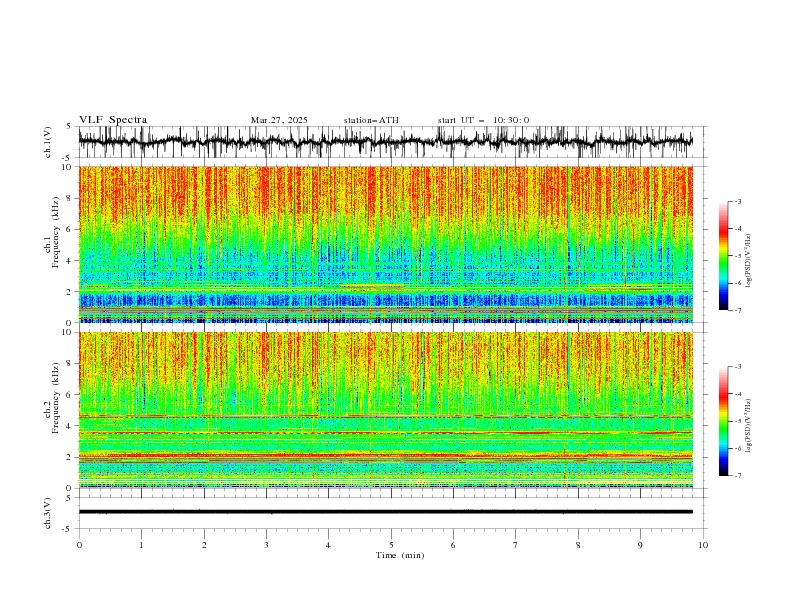Image resolution: width=792 pixels, height=612 pixels.
Task: Click the time axis tick label '0'
Action: 79,545
